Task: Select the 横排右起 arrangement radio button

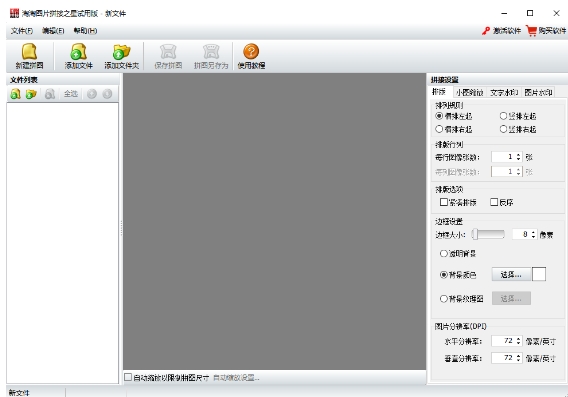Action: click(439, 129)
